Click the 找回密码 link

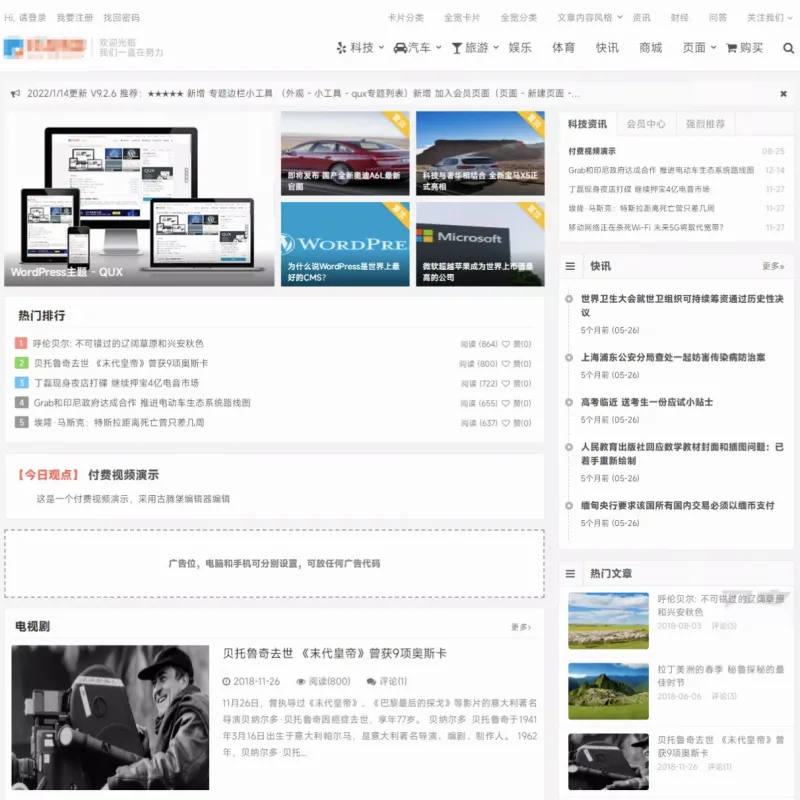tap(121, 18)
